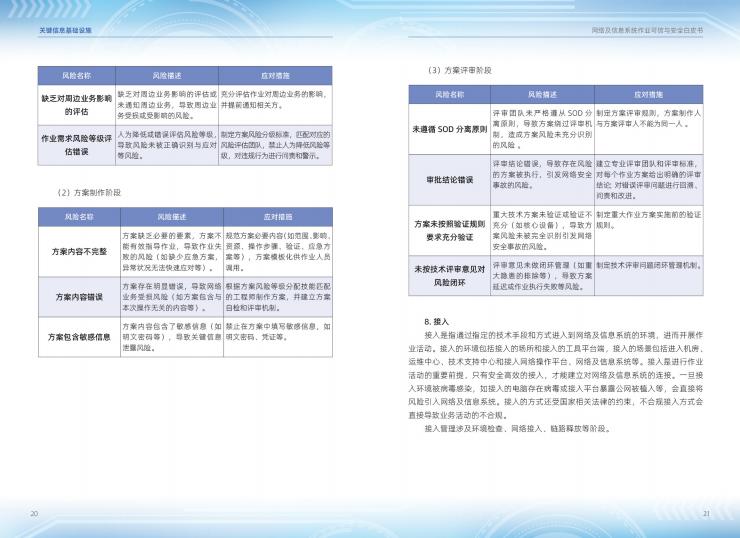Click the description cell starting '重大技术方案未验证'
Screen dimensions: 740x538
pyautogui.click(x=542, y=230)
